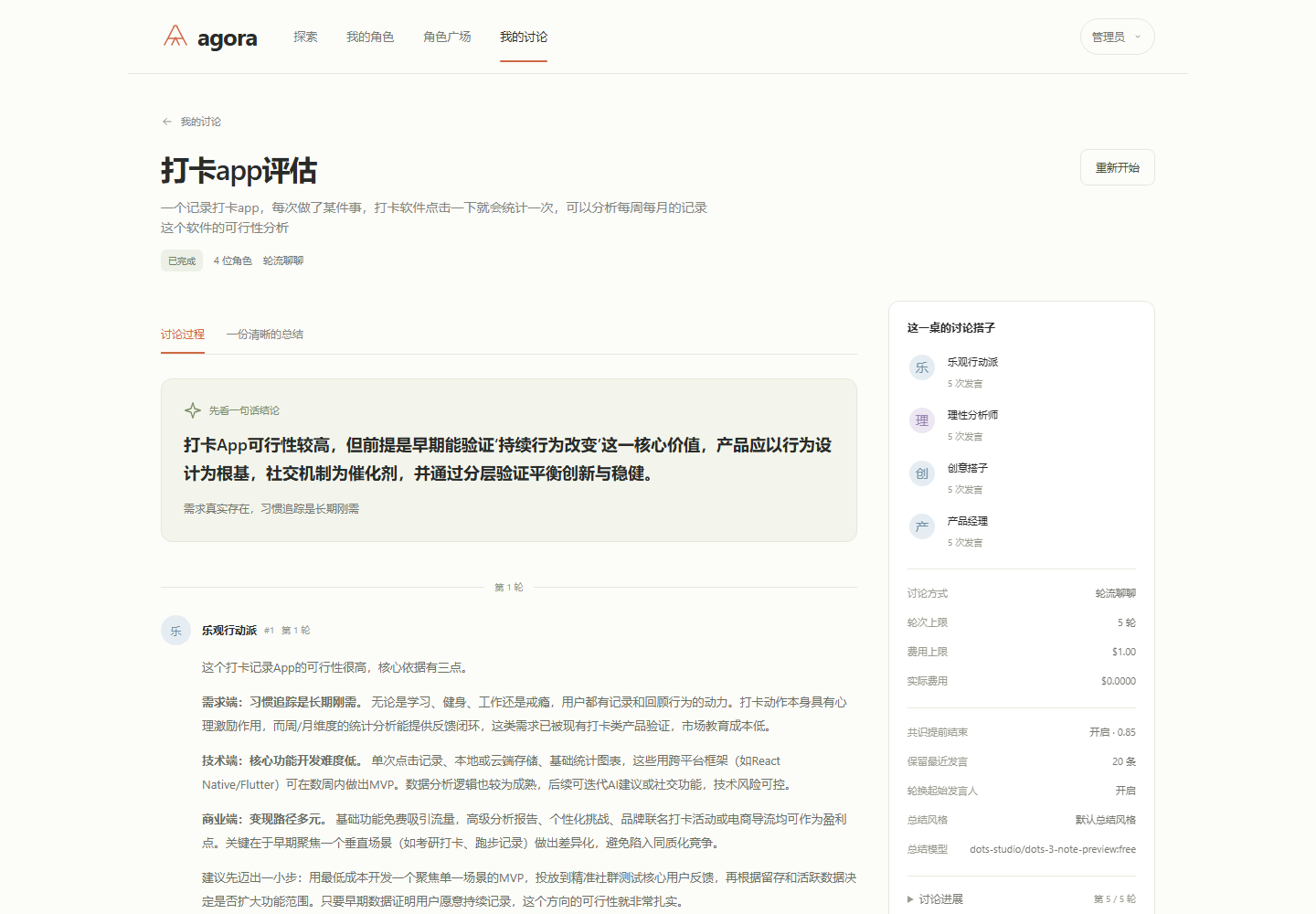
Task: Switch to the 一份清晰的总结 tab
Action: [x=265, y=335]
